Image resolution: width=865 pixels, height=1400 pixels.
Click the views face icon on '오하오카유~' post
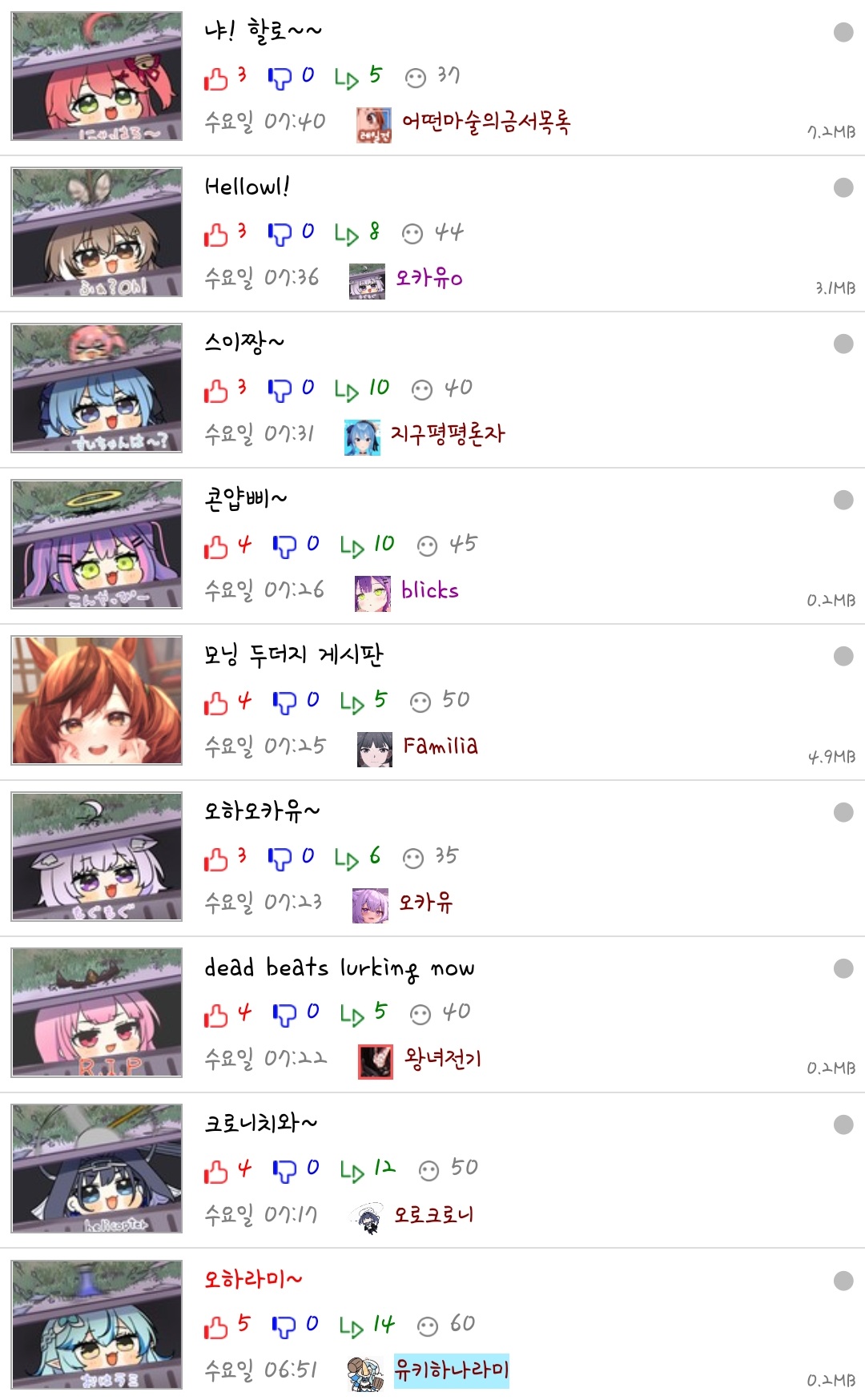point(413,859)
